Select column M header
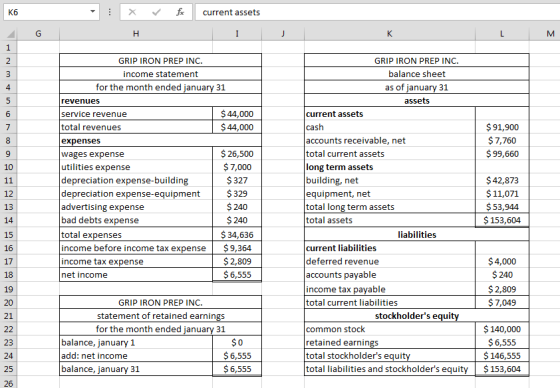Screen dimensions: 560x388 click(x=545, y=34)
